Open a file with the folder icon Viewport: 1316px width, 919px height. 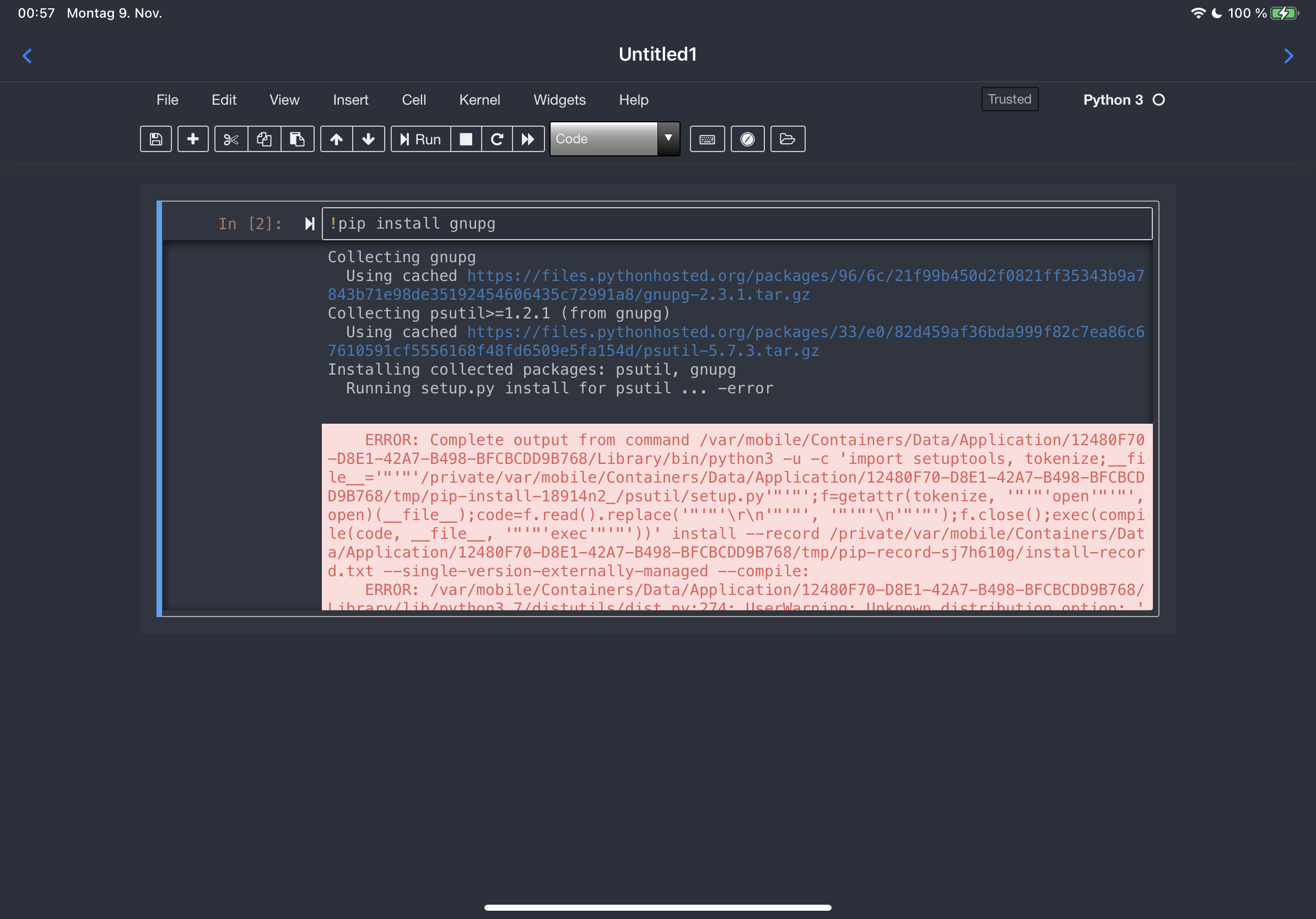pos(788,139)
